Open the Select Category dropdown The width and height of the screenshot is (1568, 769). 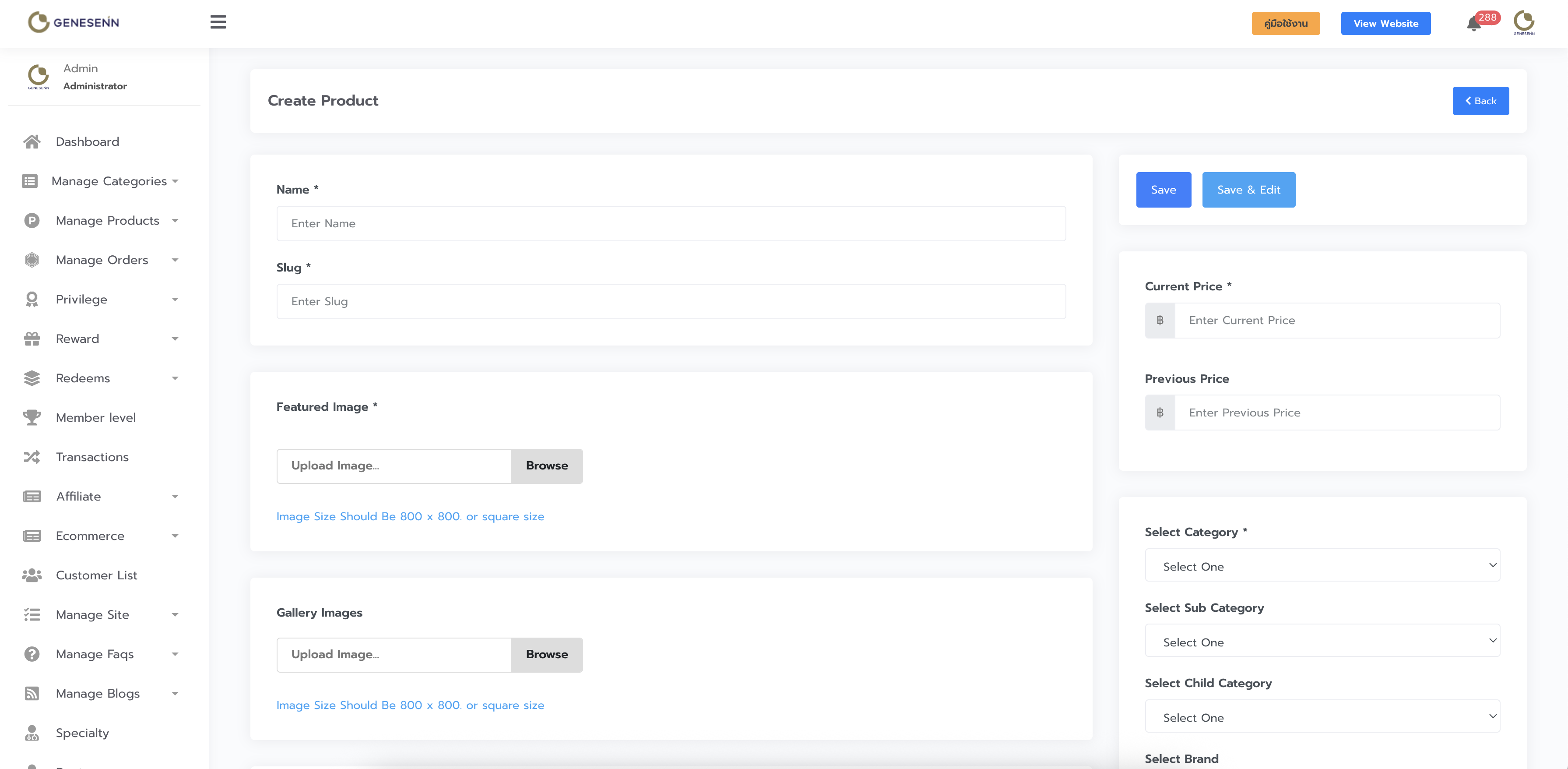coord(1322,566)
